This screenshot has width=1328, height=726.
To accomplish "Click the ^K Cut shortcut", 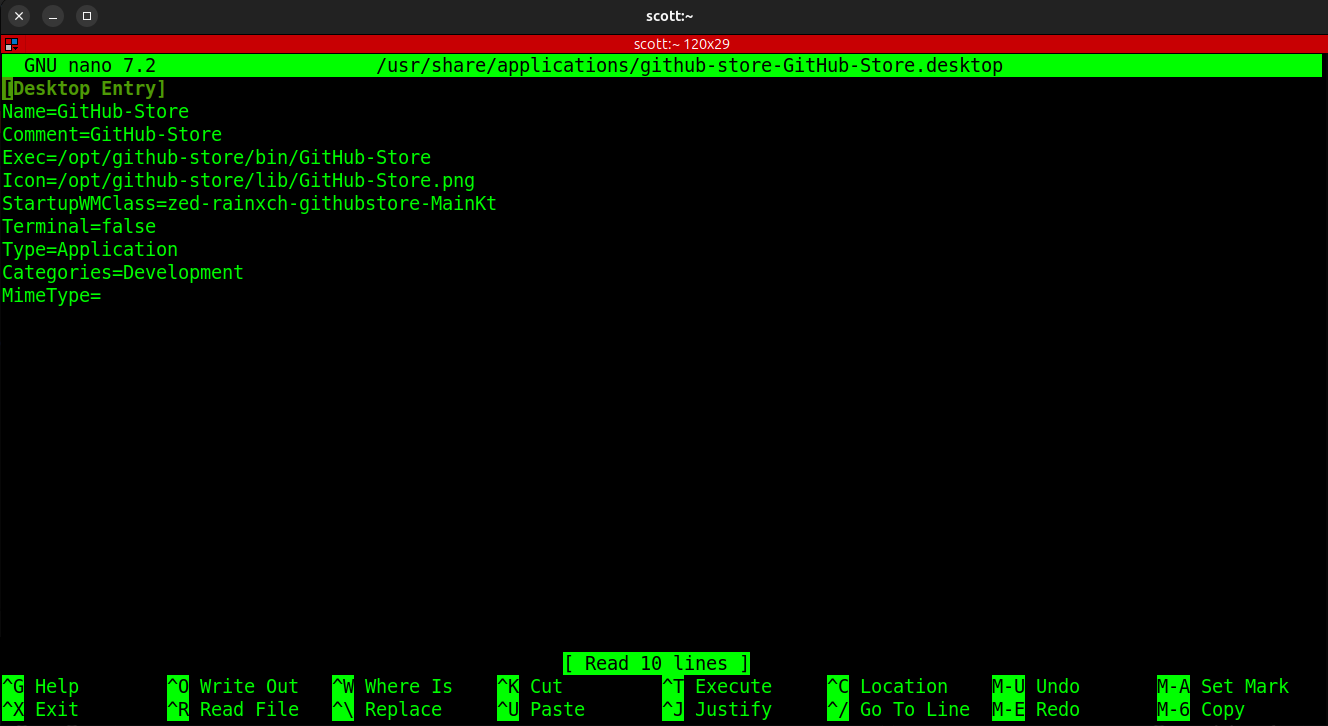I will 530,687.
